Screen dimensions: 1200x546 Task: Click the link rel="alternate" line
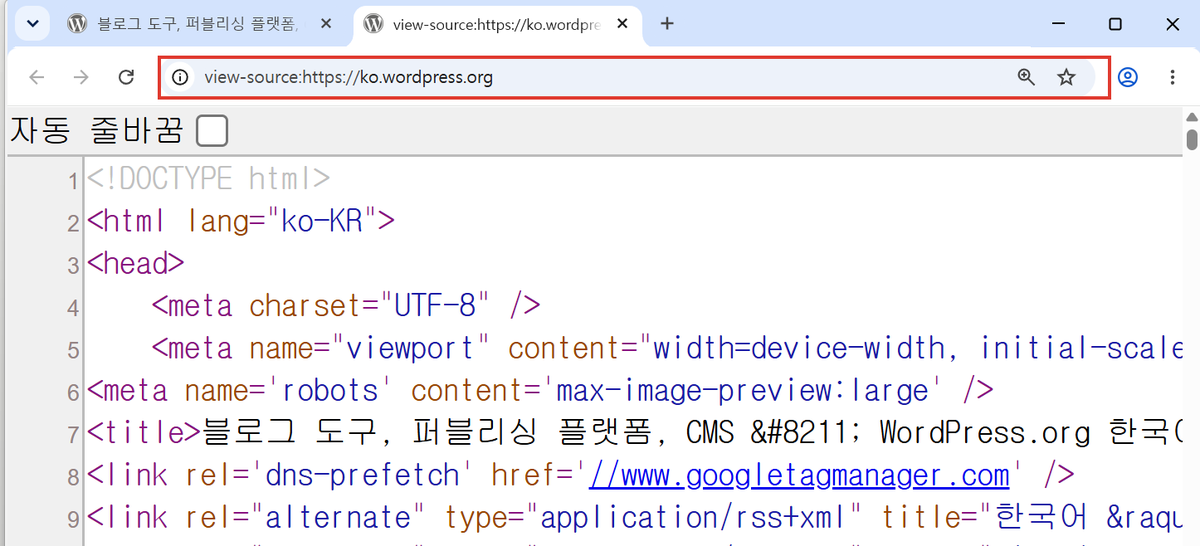[x=635, y=516]
